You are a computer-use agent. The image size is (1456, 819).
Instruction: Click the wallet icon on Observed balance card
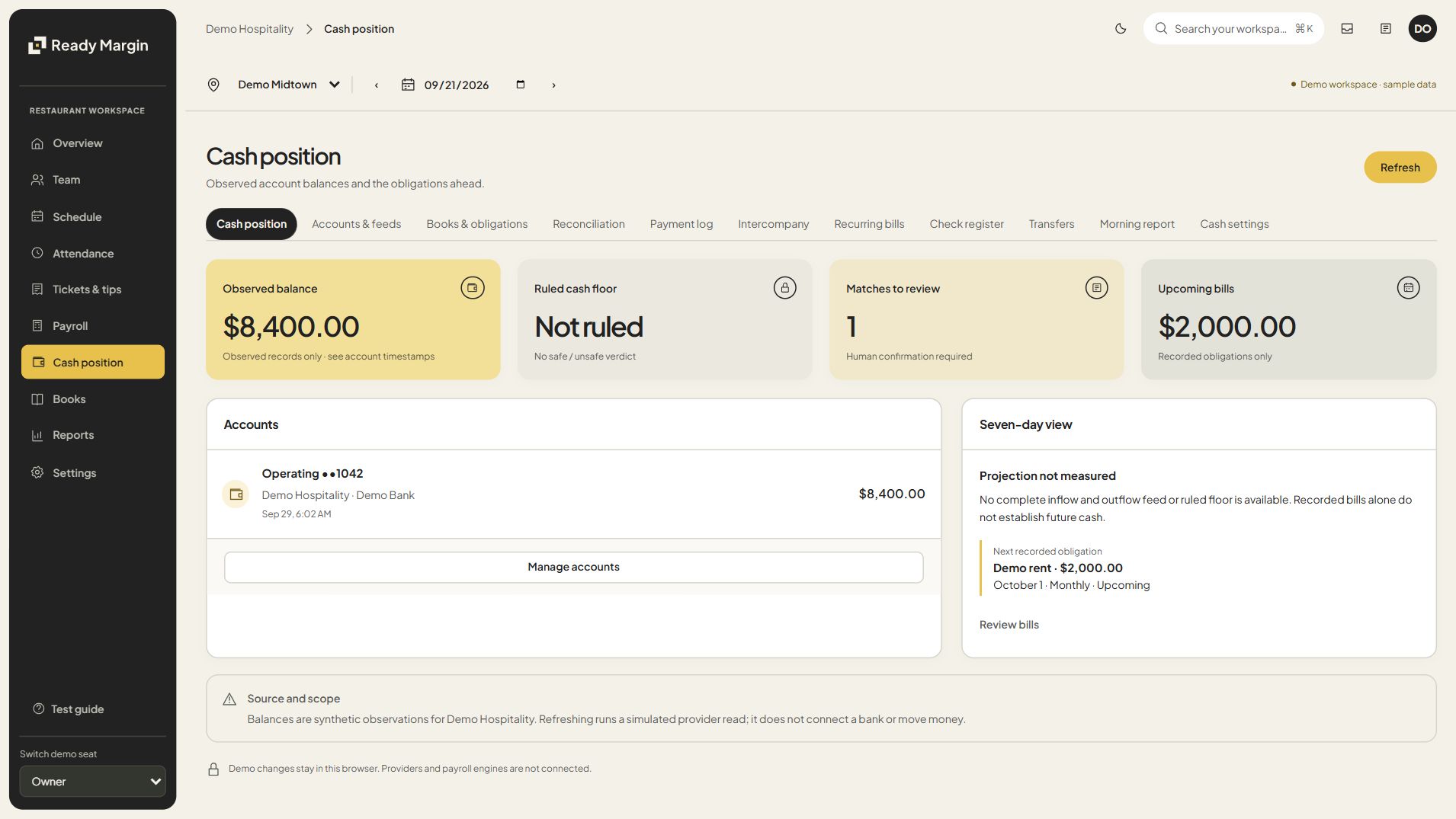click(x=473, y=288)
